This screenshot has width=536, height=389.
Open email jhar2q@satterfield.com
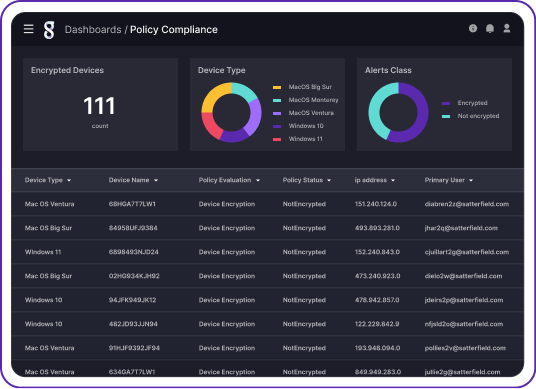(461, 228)
